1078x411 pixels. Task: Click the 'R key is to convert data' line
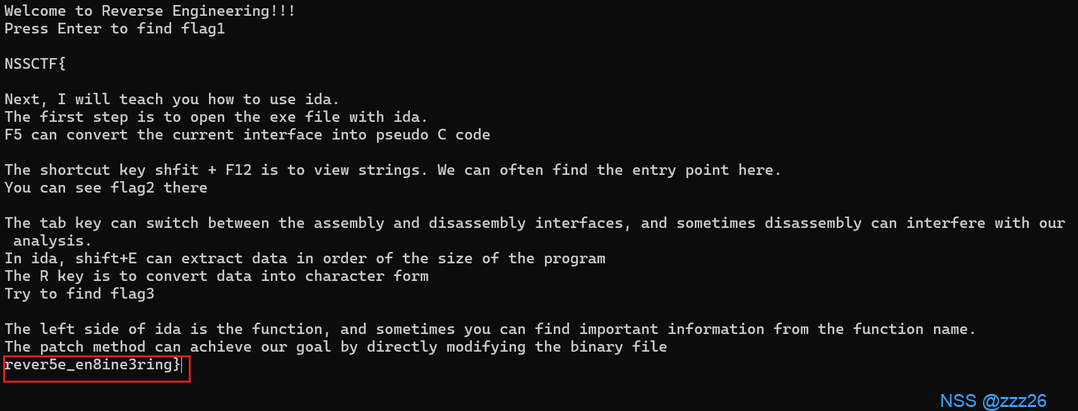click(x=216, y=275)
